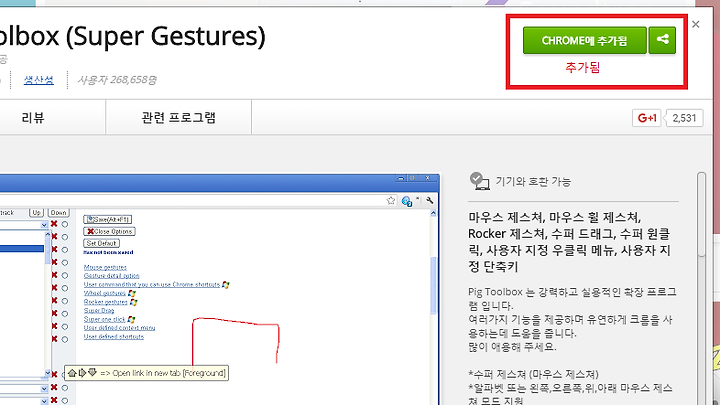Switch to the 리뷰 tab

[33, 118]
